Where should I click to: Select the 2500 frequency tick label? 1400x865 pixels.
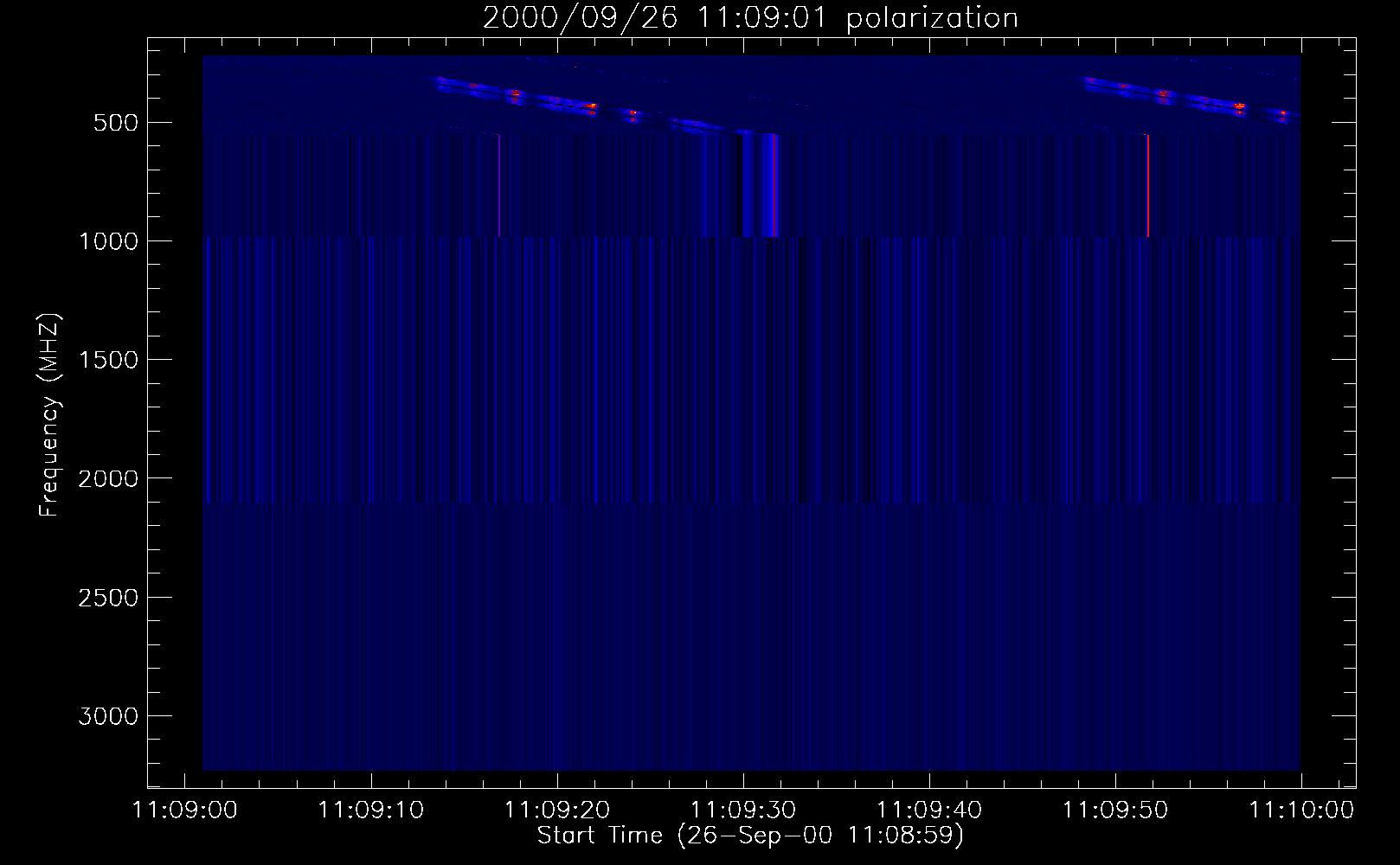click(108, 598)
